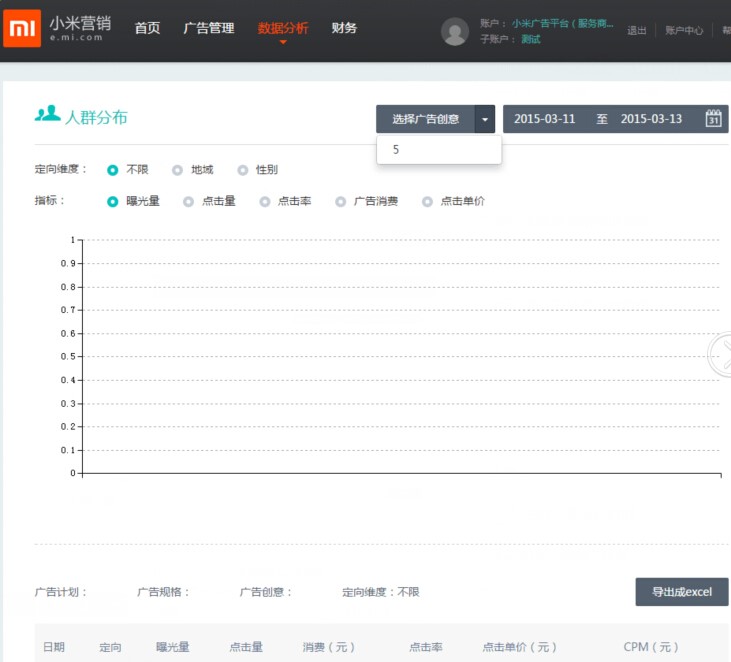Click the start date field 2015-03-11
The width and height of the screenshot is (731, 662).
pyautogui.click(x=545, y=119)
